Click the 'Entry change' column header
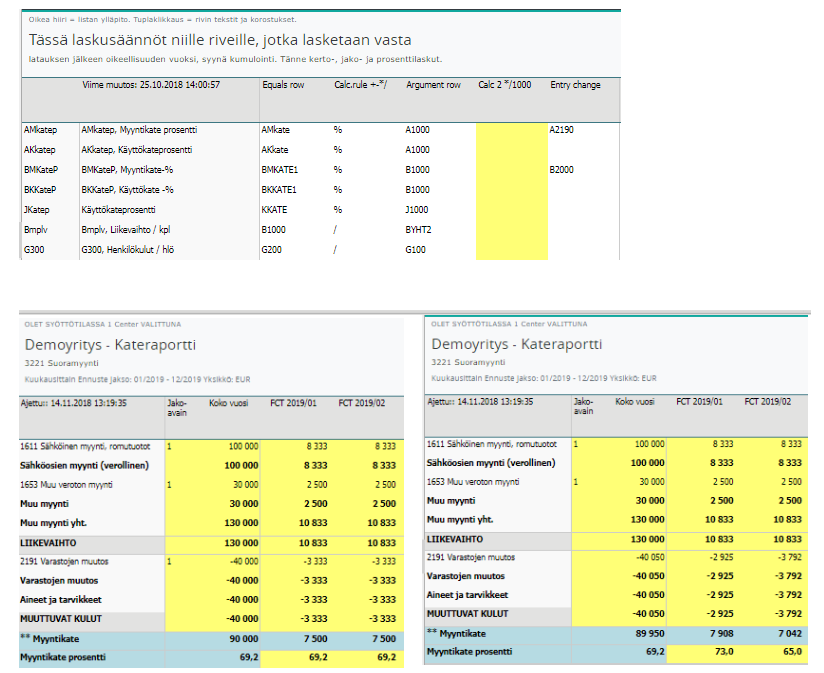 [575, 86]
